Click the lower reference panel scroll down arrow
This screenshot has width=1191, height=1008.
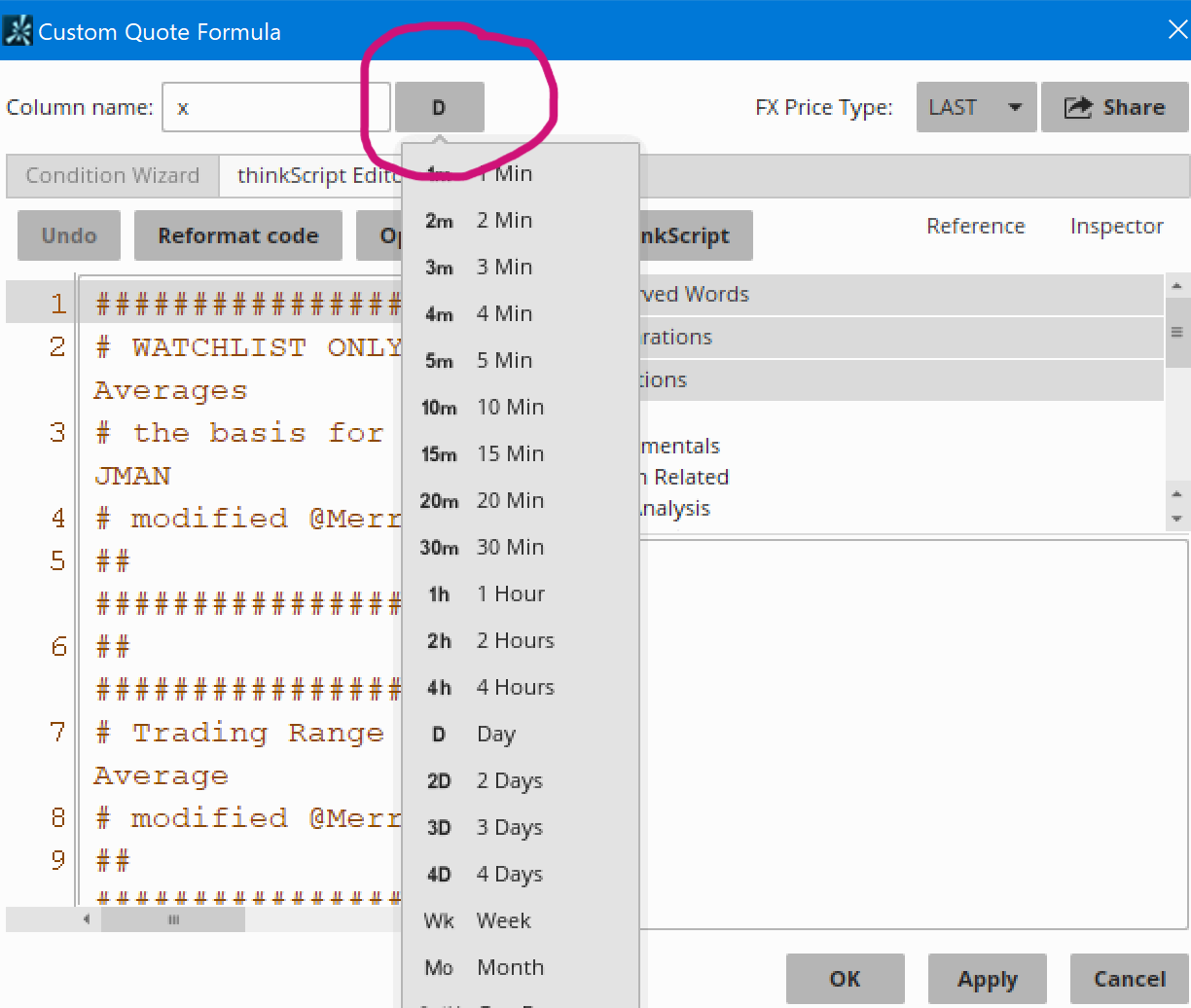click(1176, 519)
